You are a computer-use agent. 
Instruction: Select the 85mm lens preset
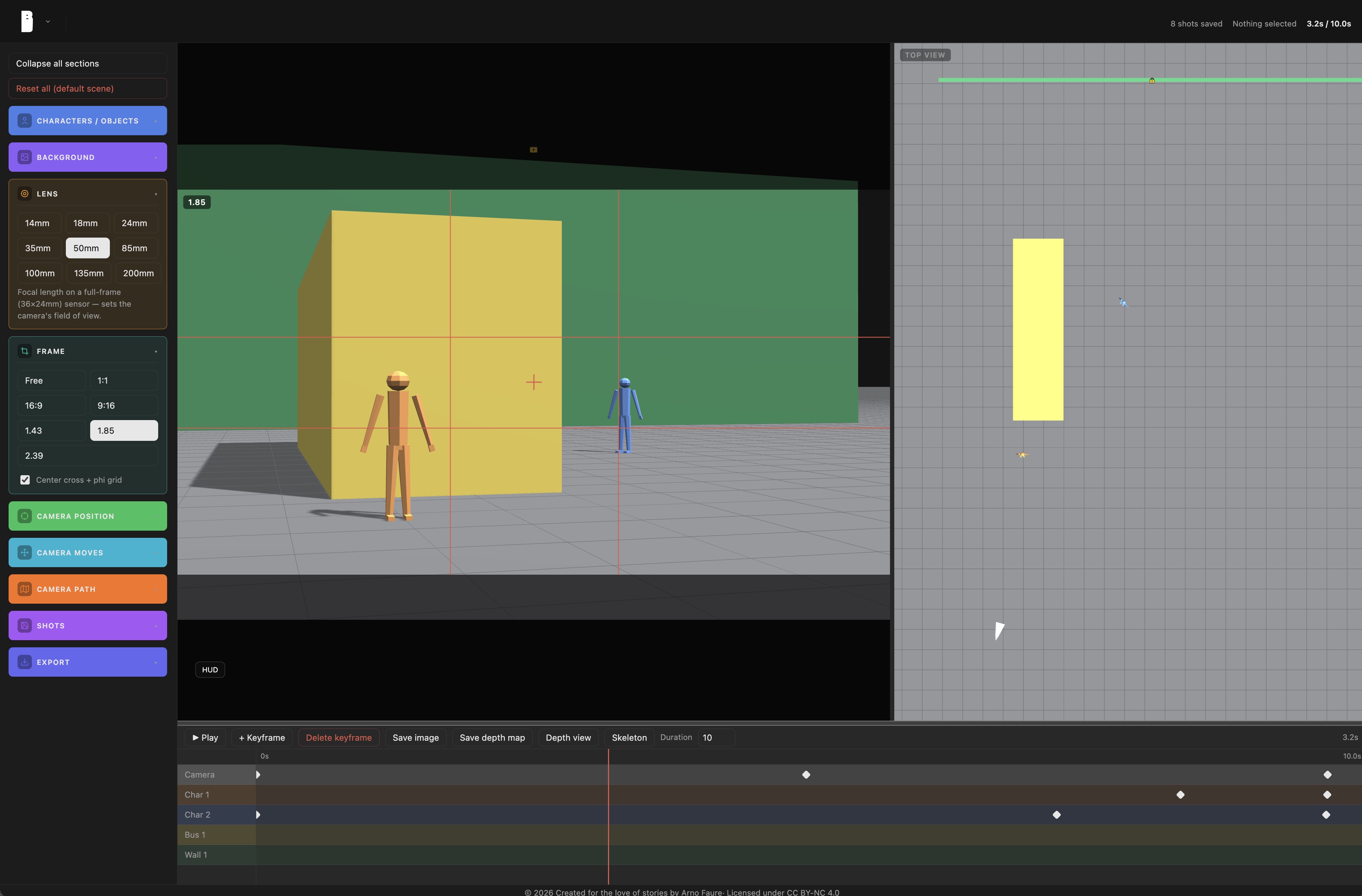point(135,248)
